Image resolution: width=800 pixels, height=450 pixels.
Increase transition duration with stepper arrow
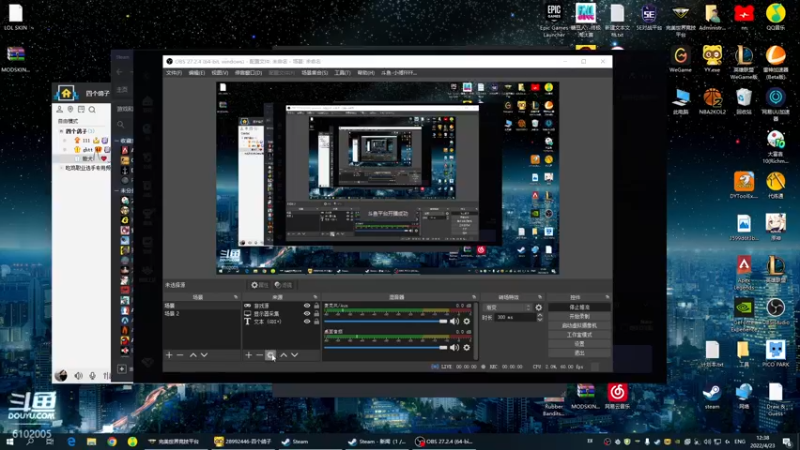540,315
